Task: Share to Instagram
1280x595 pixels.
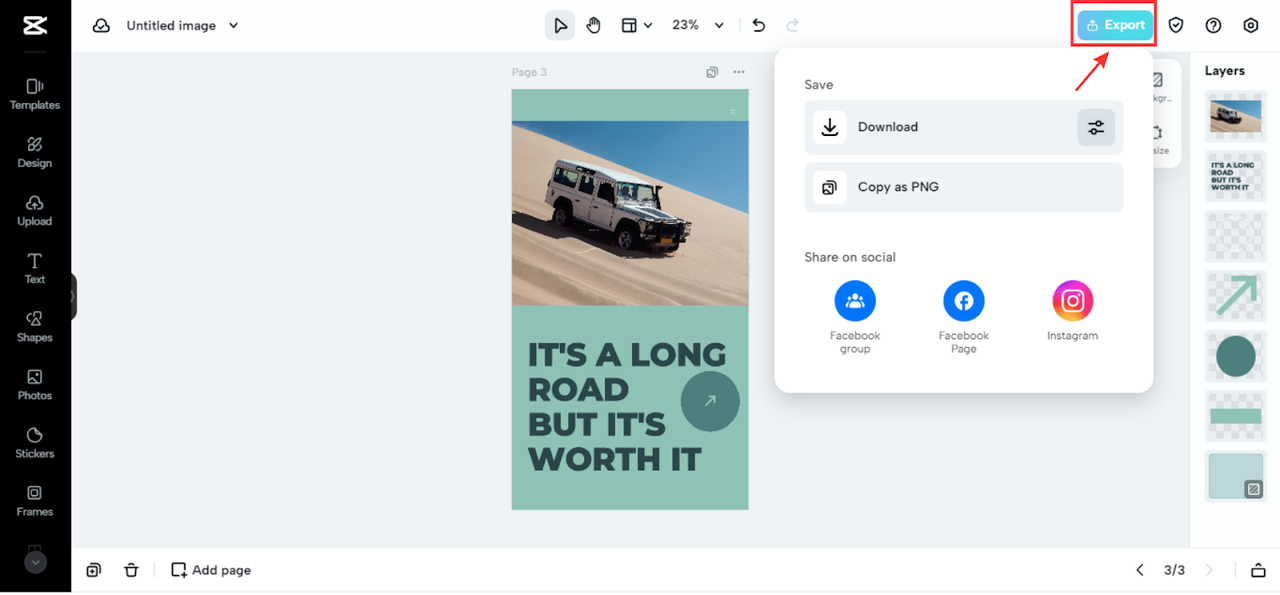Action: [1073, 311]
